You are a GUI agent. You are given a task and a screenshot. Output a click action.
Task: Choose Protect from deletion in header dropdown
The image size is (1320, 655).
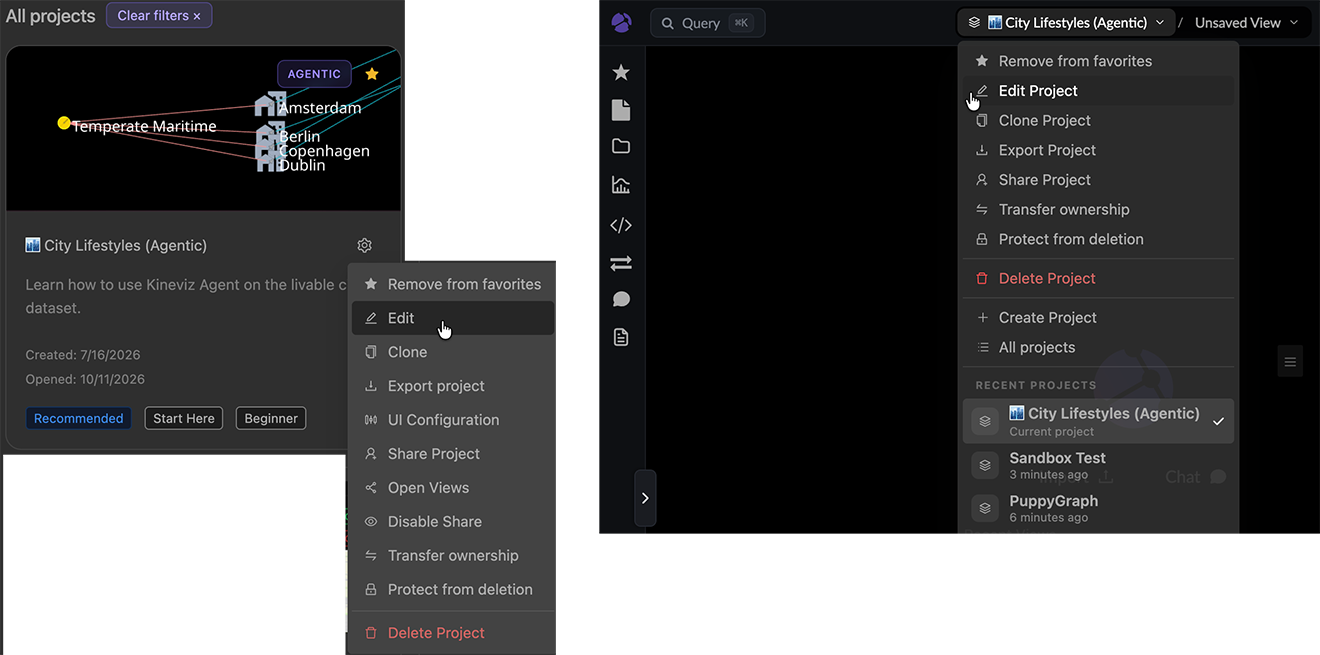1098,239
